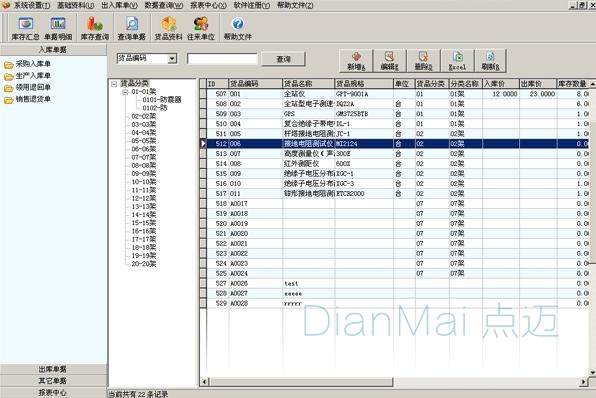Screen dimensions: 596x398
Task: Open 库存汇总 inventory summary toolbar icon
Action: 25,29
